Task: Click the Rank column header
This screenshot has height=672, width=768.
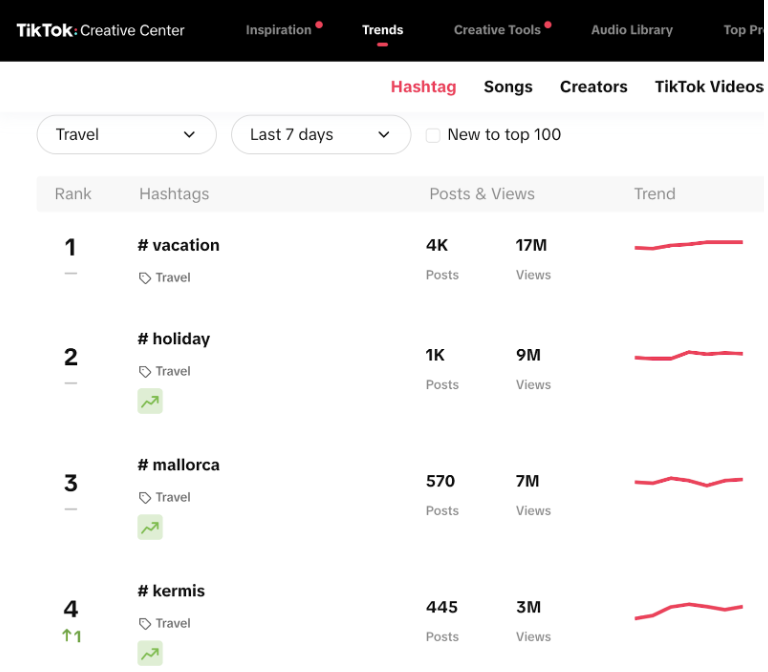Action: click(73, 194)
